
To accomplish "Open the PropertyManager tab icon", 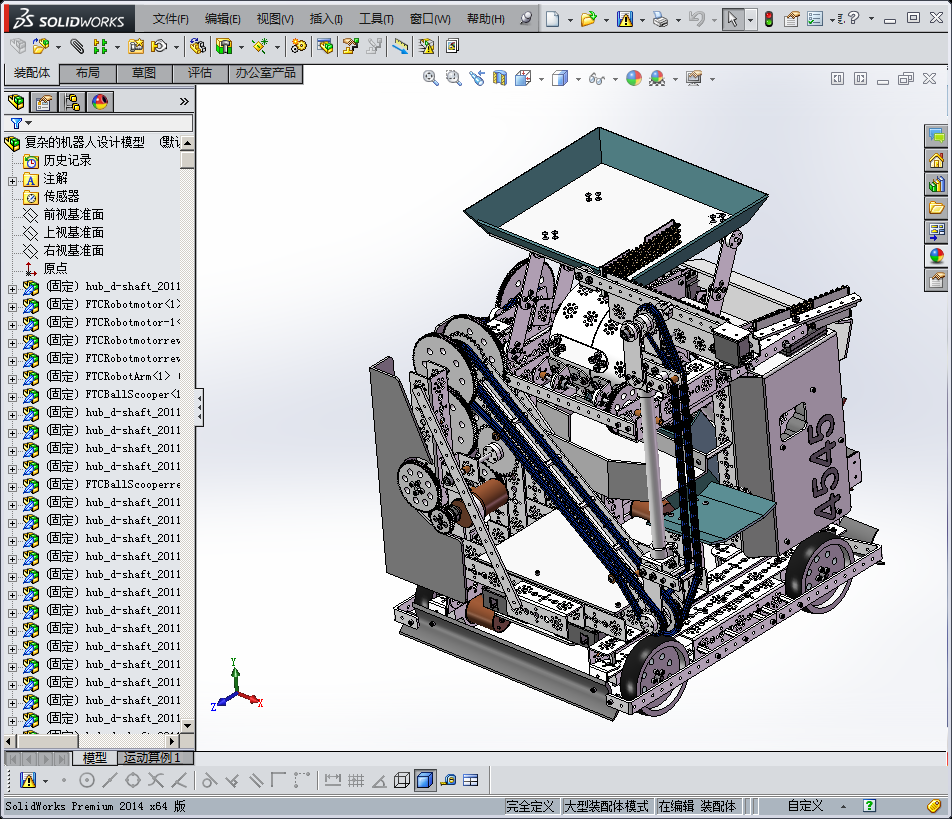I will [x=44, y=101].
